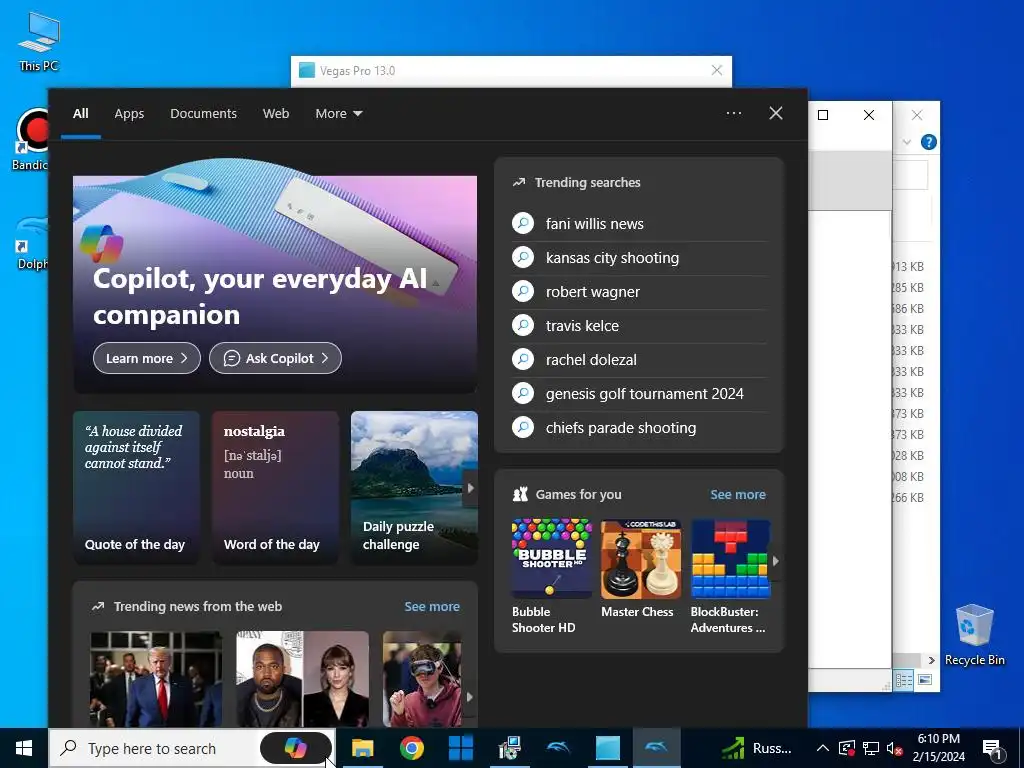Open Master Chess game
Viewport: 1024px width, 768px height.
coord(640,568)
